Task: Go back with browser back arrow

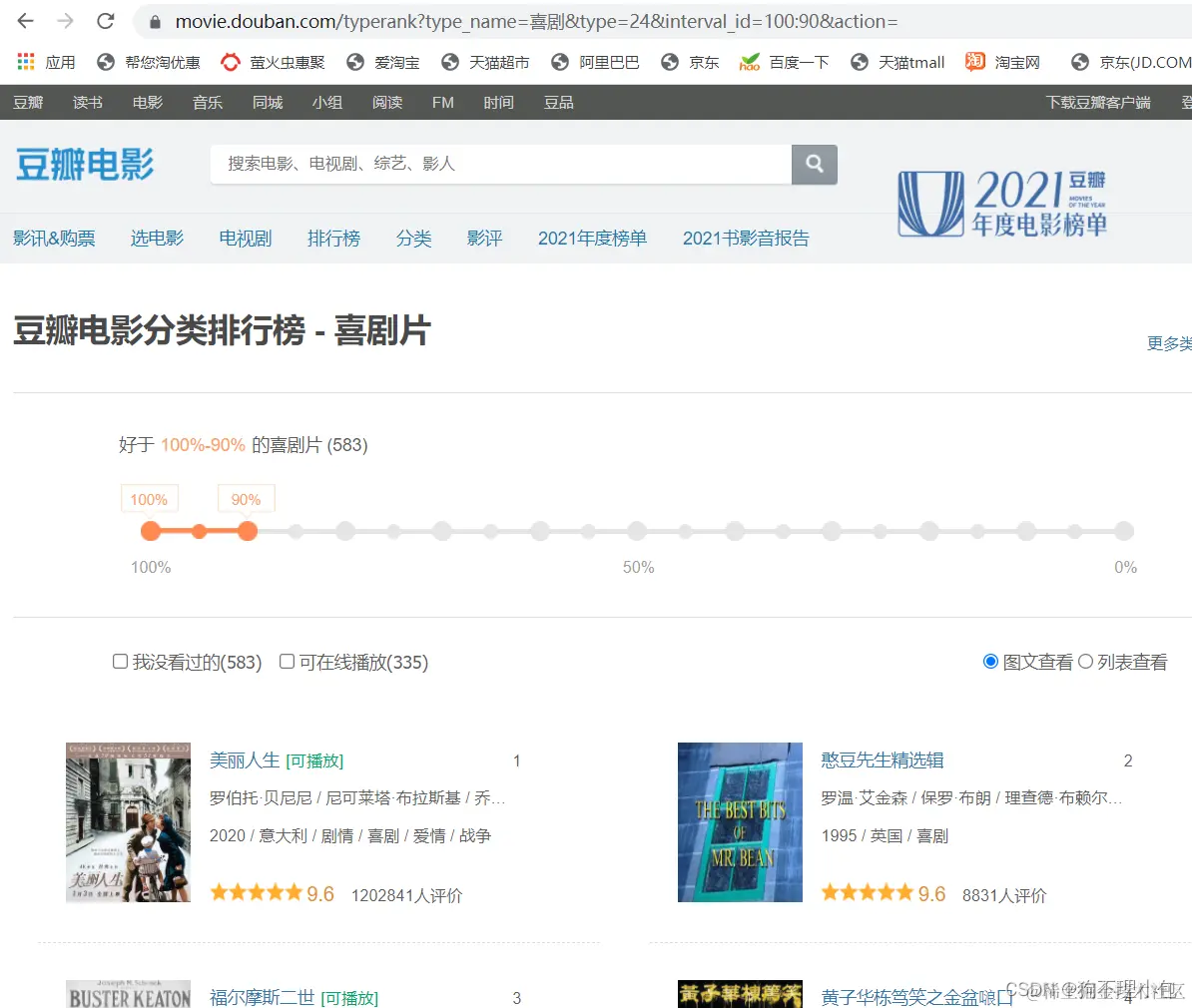Action: click(x=25, y=21)
